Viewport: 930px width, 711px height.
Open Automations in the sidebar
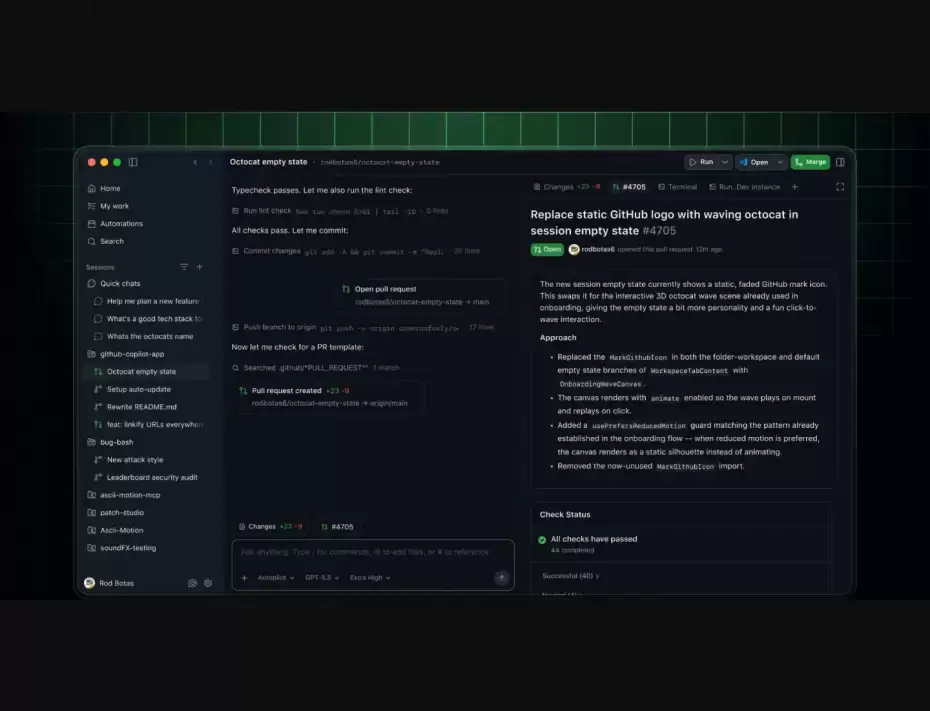pyautogui.click(x=121, y=224)
